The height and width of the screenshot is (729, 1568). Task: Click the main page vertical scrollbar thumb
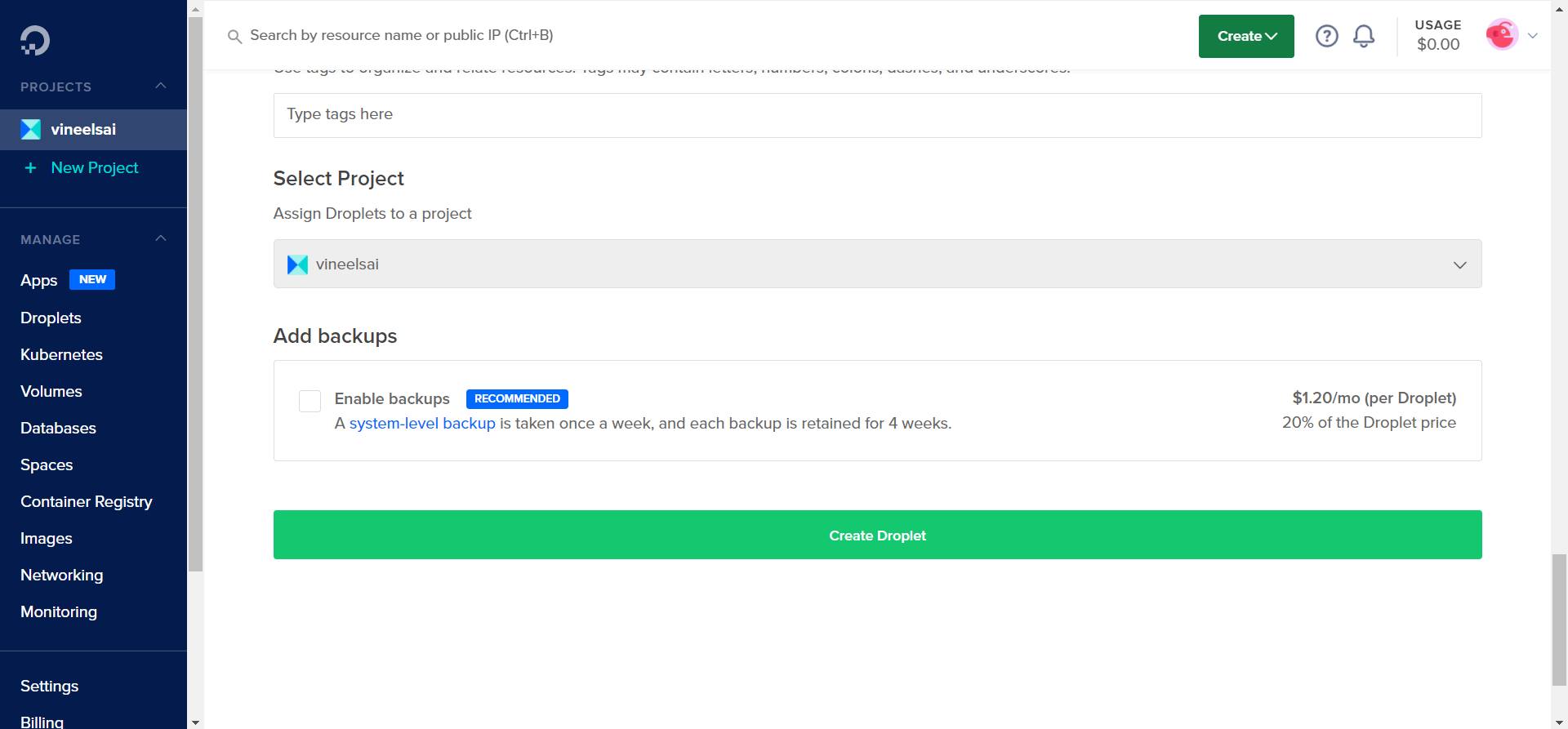1559,619
